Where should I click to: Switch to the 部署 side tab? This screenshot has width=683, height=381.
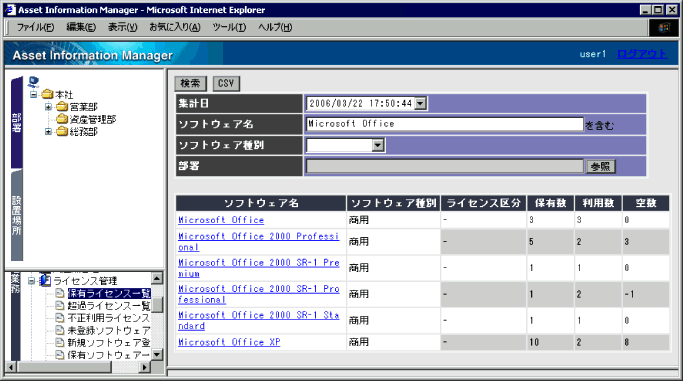pos(17,123)
